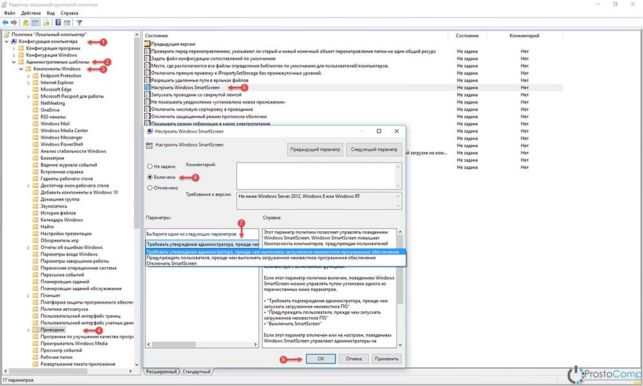Image resolution: width=643 pixels, height=386 pixels.
Task: Click the Back arrow toolbar icon
Action: [5, 23]
